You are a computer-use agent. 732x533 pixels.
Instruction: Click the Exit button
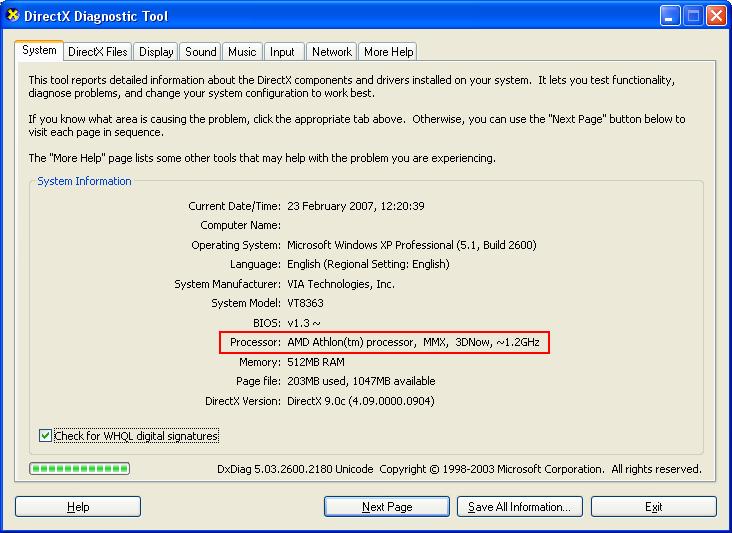pyautogui.click(x=654, y=507)
